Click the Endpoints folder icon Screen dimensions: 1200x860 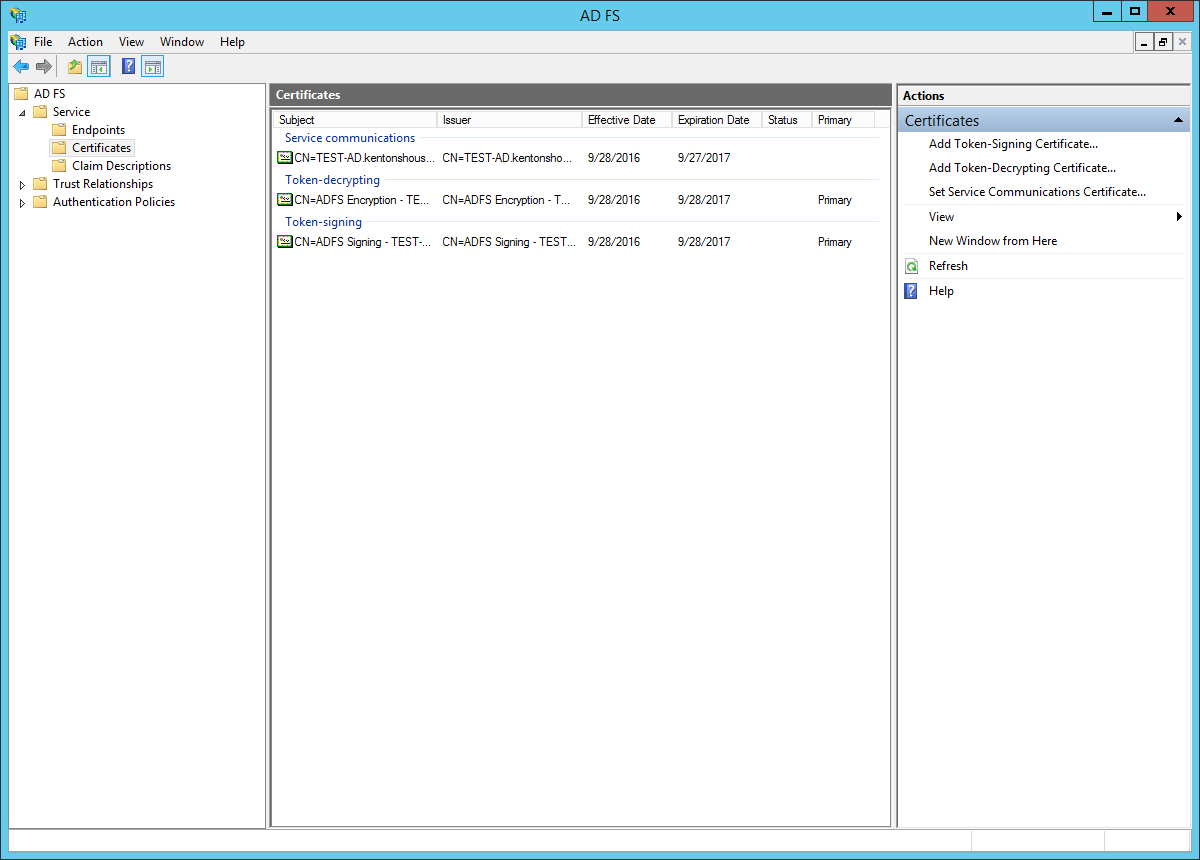59,130
